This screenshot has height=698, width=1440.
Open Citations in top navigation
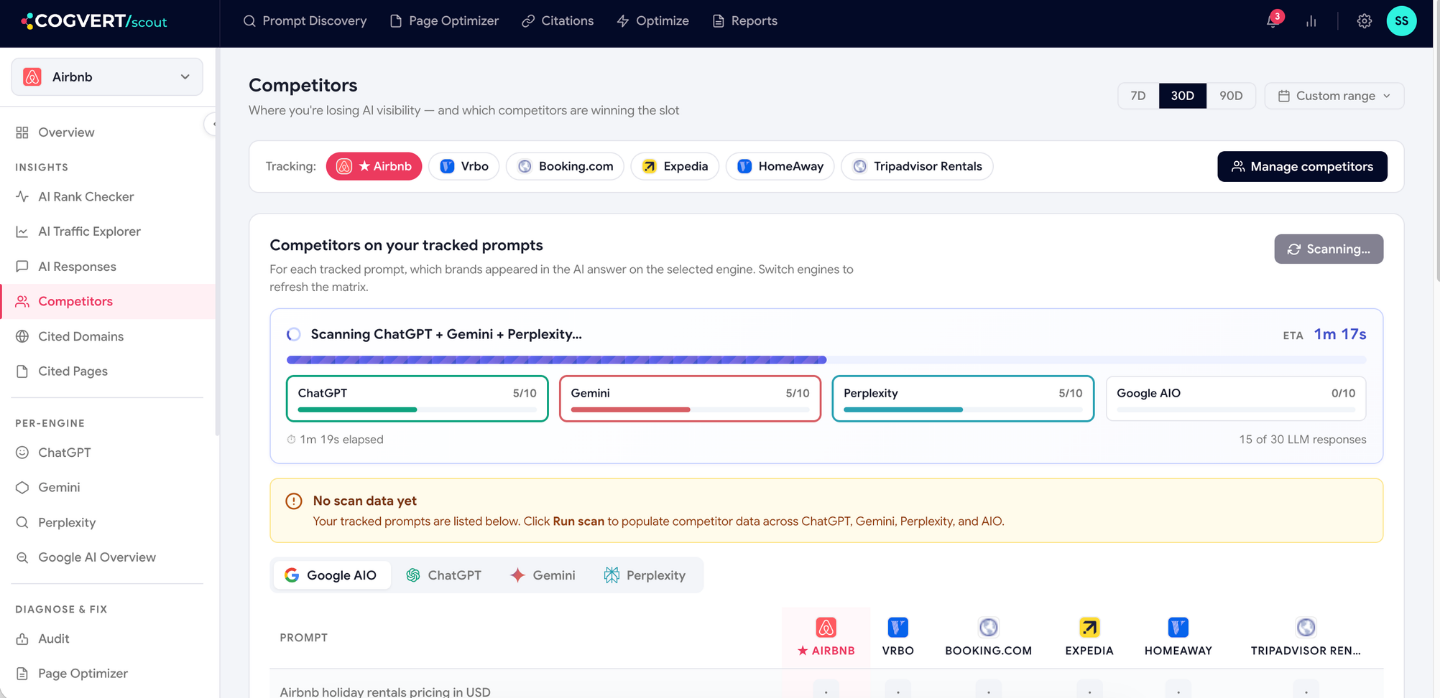pyautogui.click(x=557, y=21)
